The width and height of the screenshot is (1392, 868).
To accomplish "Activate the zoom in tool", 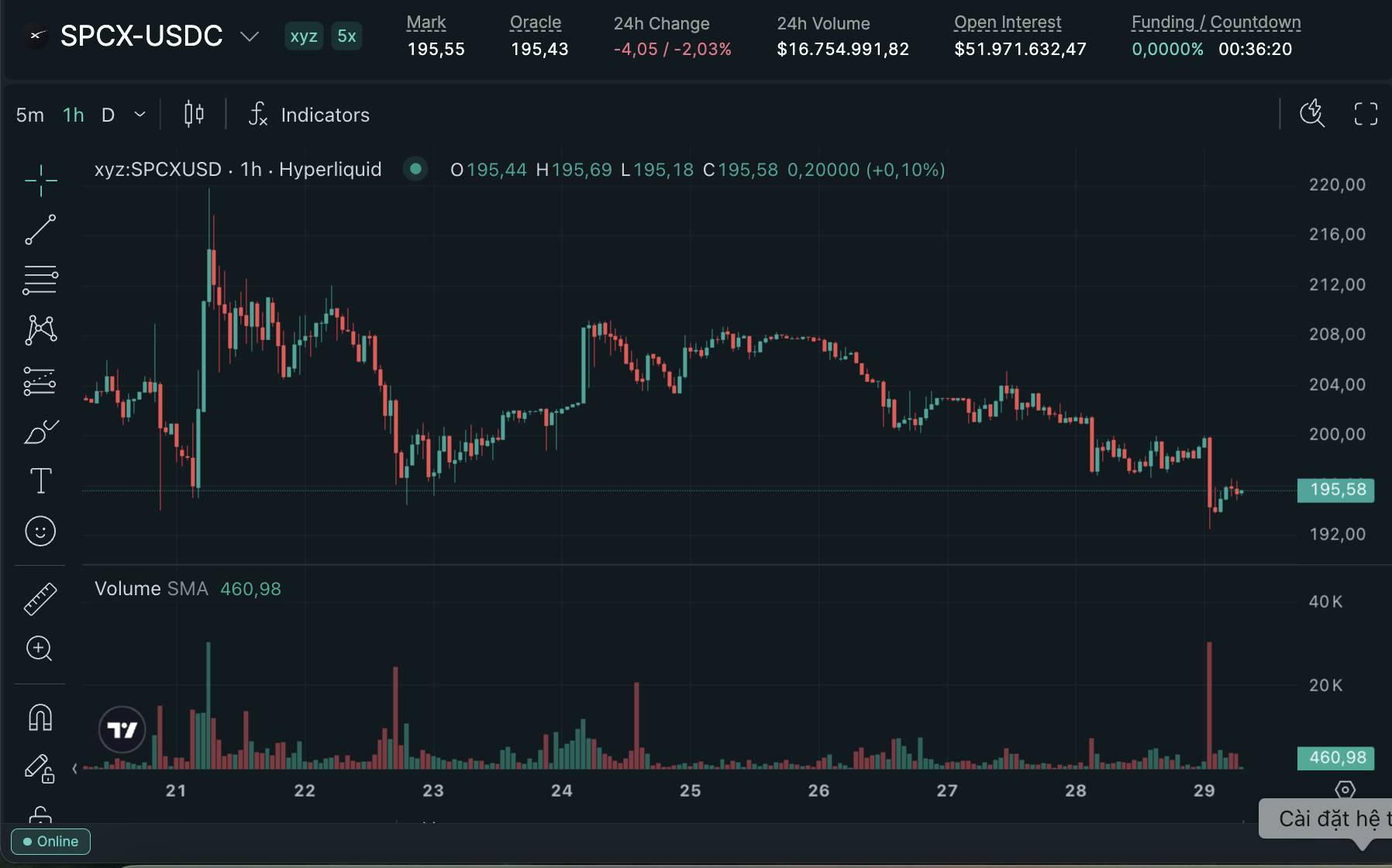I will (40, 649).
